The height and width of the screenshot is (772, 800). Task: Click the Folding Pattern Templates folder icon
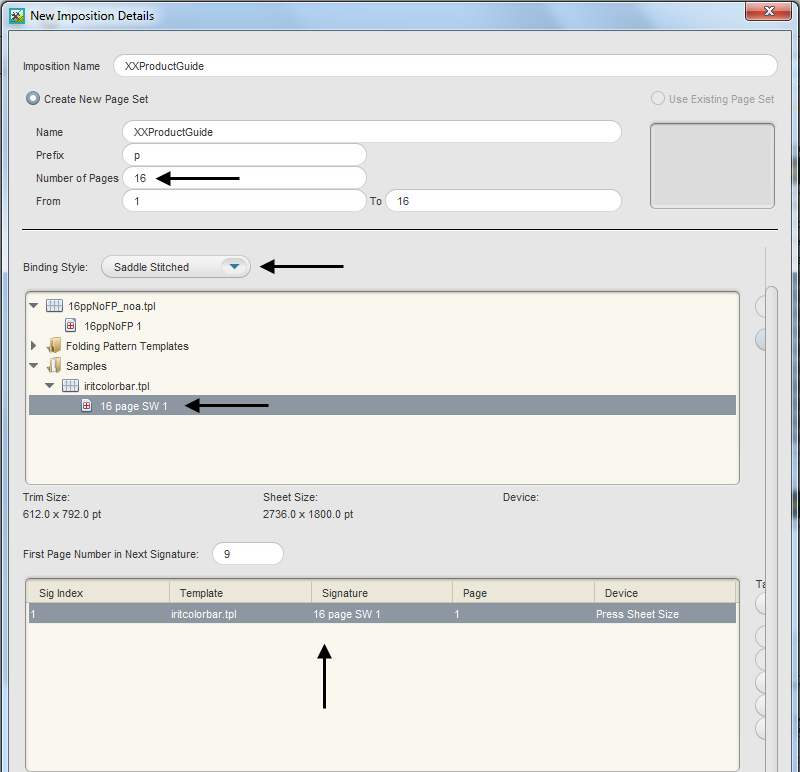point(54,346)
